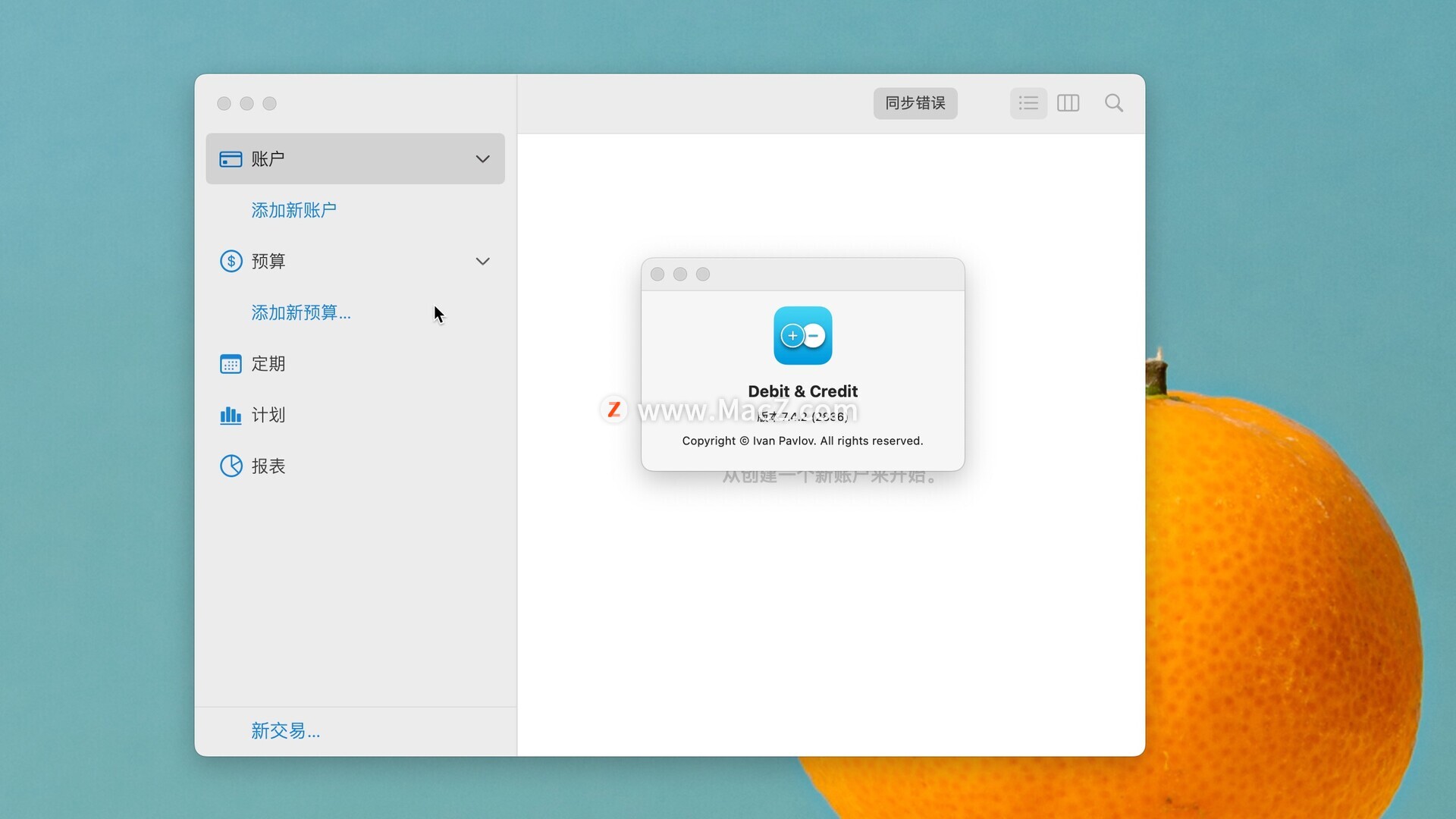Viewport: 1456px width, 819px height.
Task: Click 添加新账户 link
Action: [x=293, y=210]
